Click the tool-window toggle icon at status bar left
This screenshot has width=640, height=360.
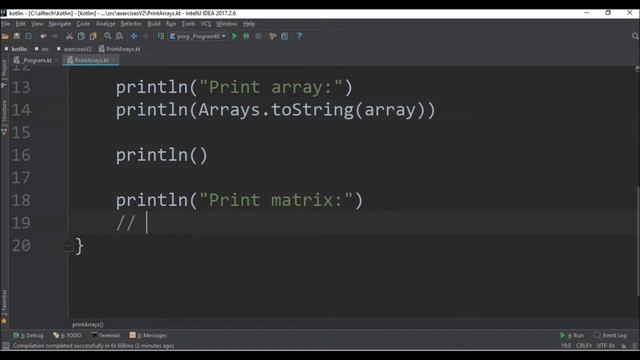(5, 346)
